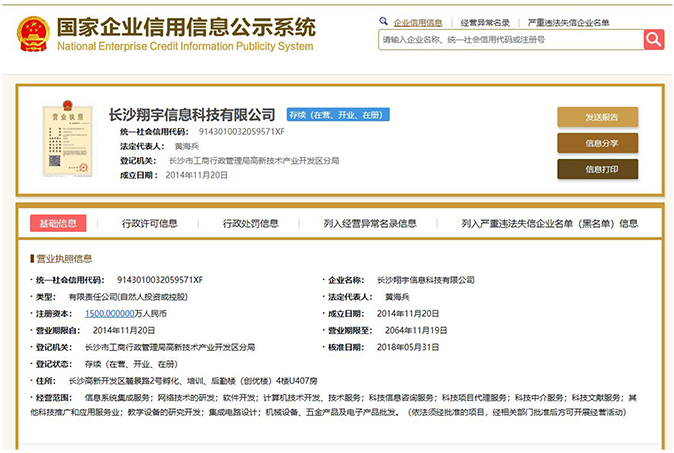Image resolution: width=674 pixels, height=453 pixels.
Task: Select the 企业信用信息 search category
Action: point(418,23)
